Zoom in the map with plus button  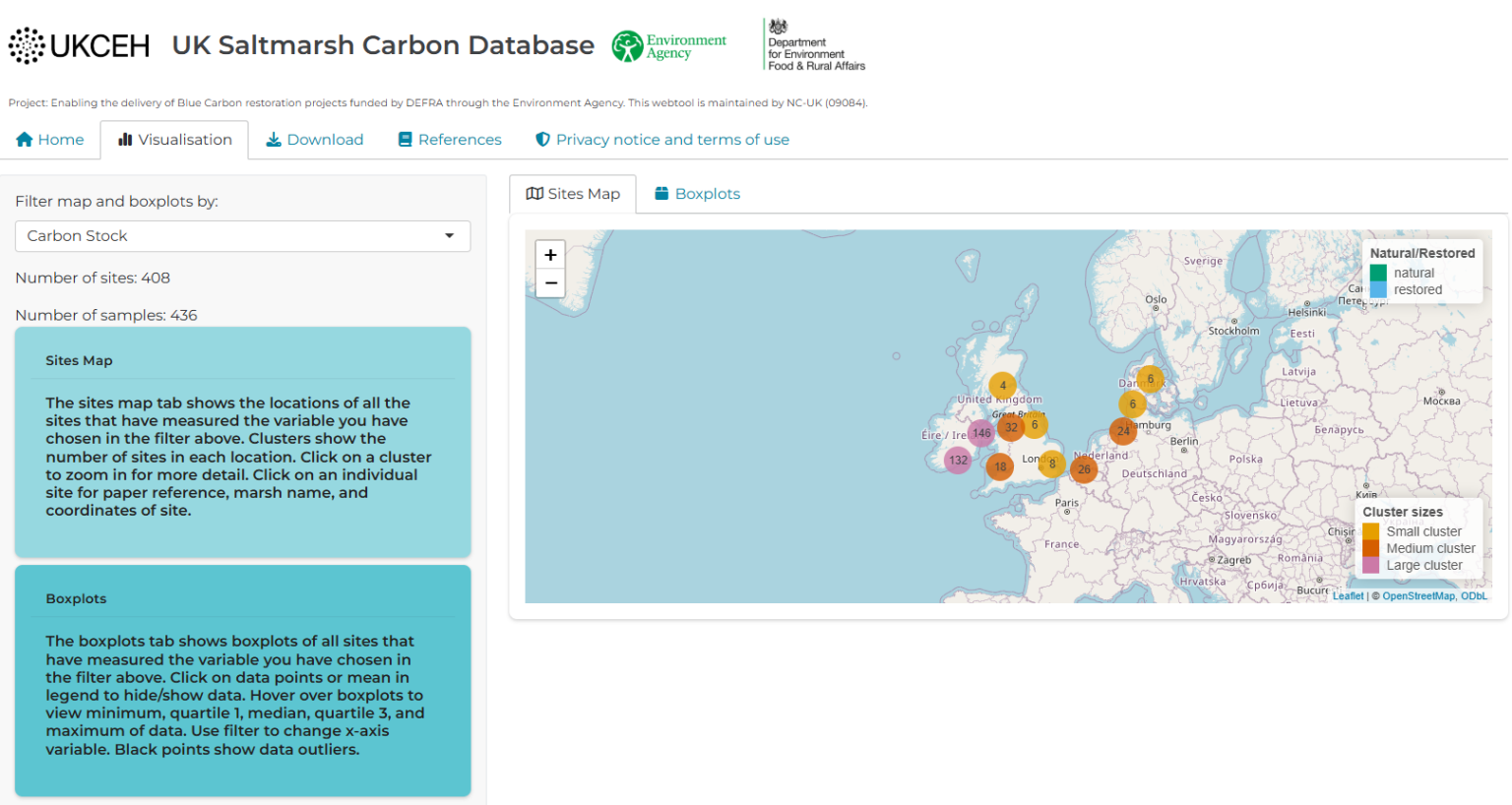click(x=550, y=255)
